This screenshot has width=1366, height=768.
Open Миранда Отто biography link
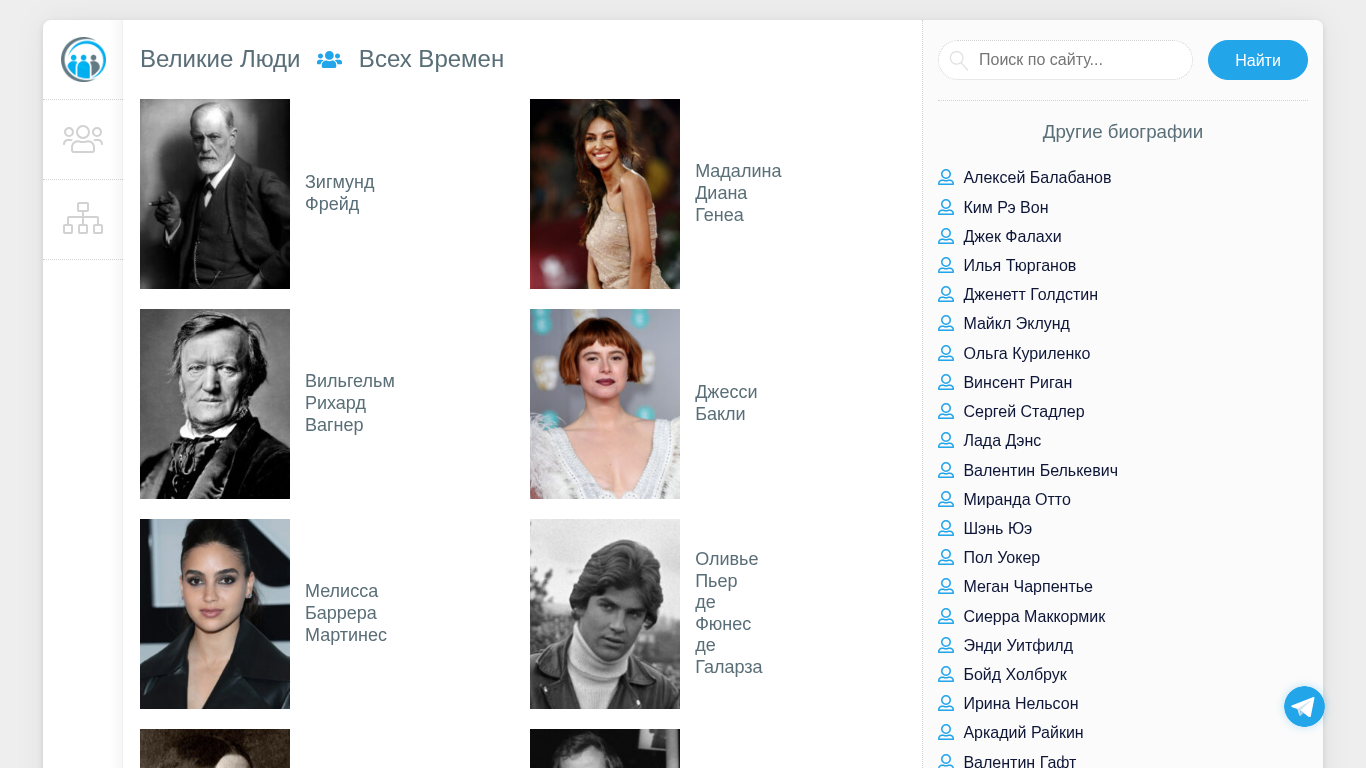(x=1016, y=499)
